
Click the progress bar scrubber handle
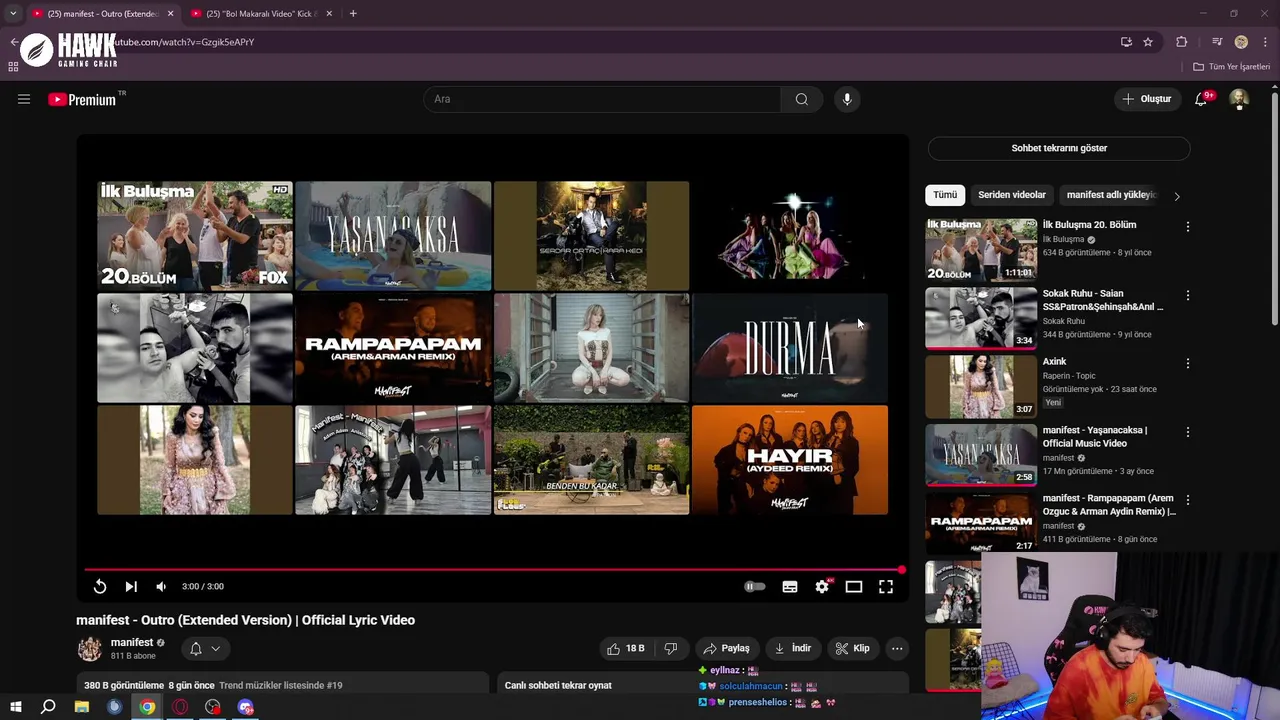901,570
